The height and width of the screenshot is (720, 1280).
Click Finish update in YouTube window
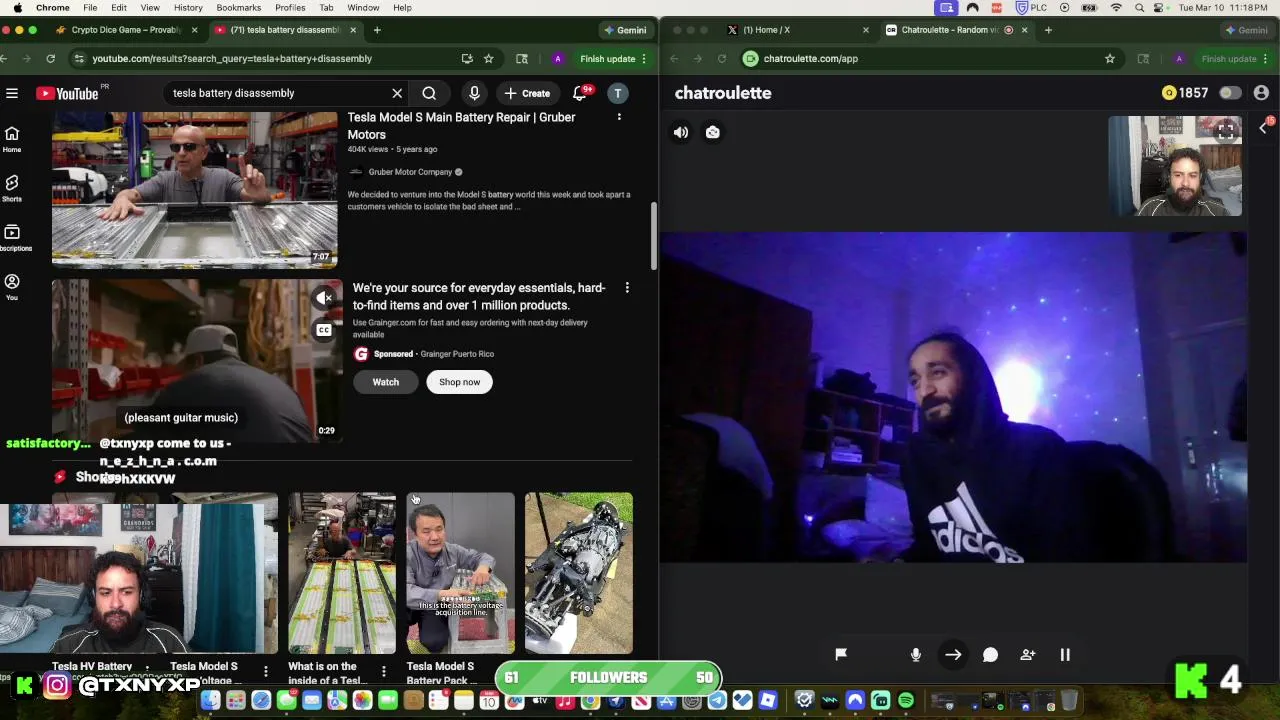(x=607, y=59)
